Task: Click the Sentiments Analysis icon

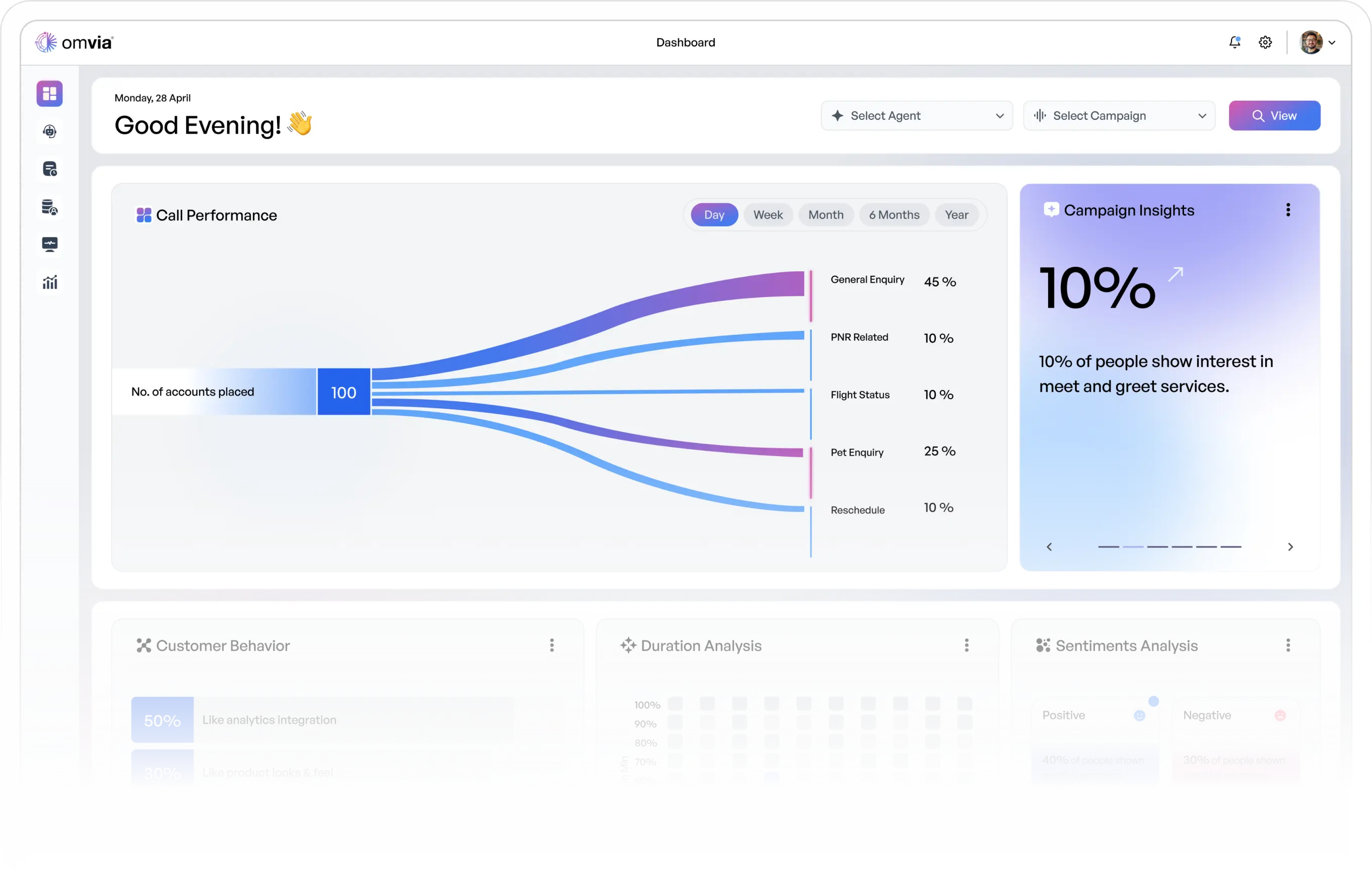Action: 1043,645
